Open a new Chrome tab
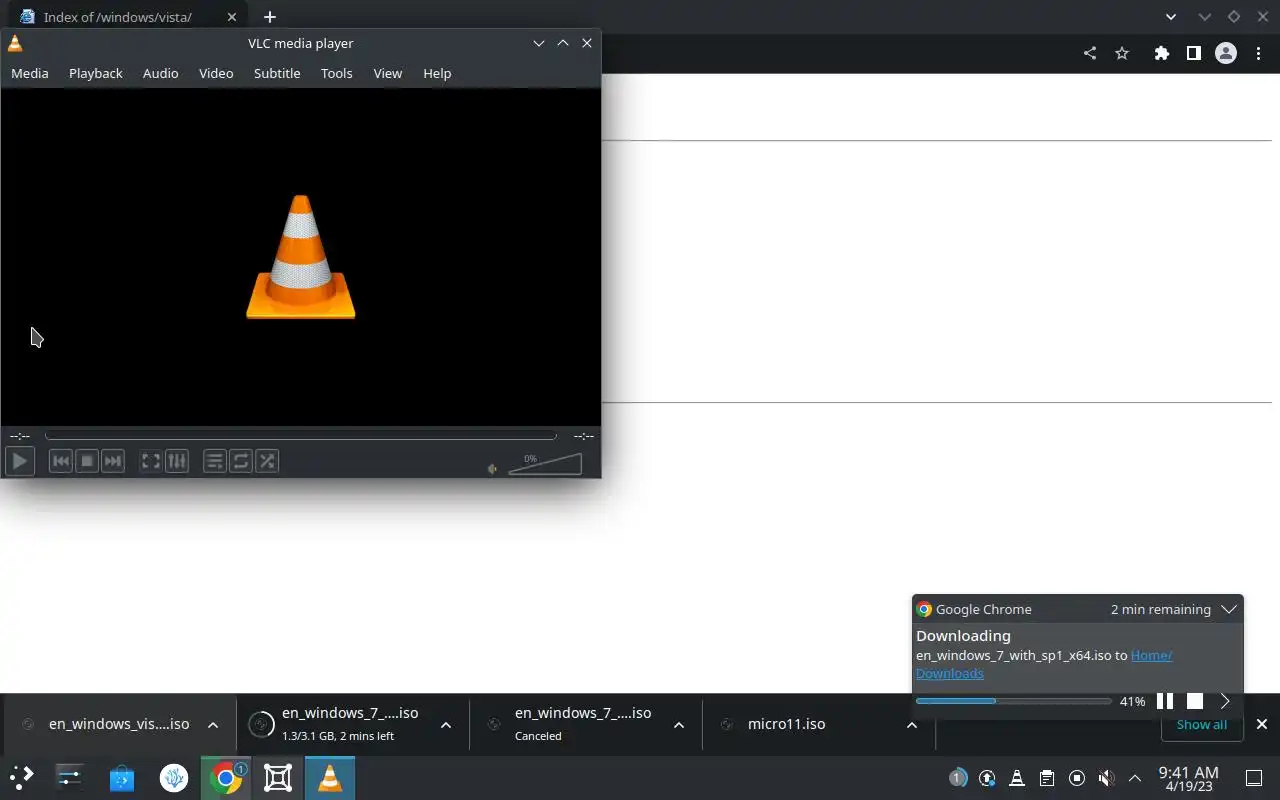Viewport: 1280px width, 800px height. (270, 17)
